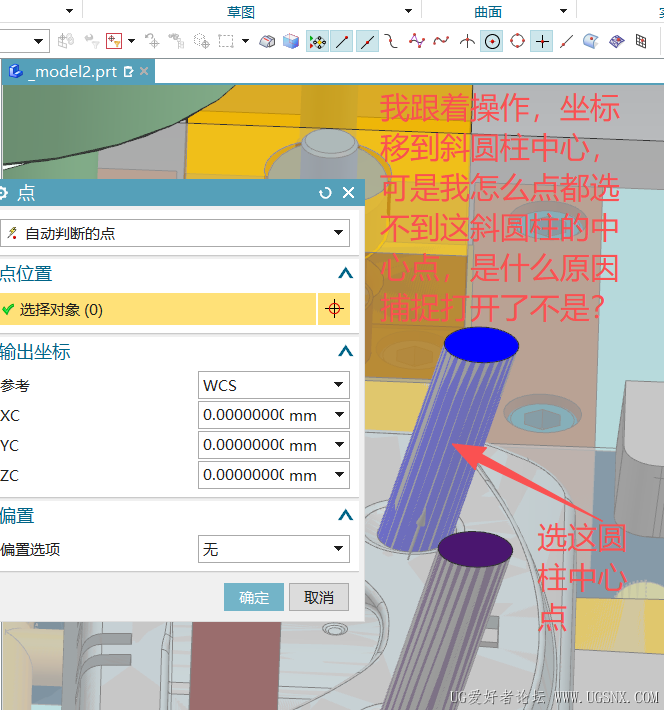Click the rectangle selection icon in toolbar
This screenshot has height=710, width=664.
click(x=225, y=41)
